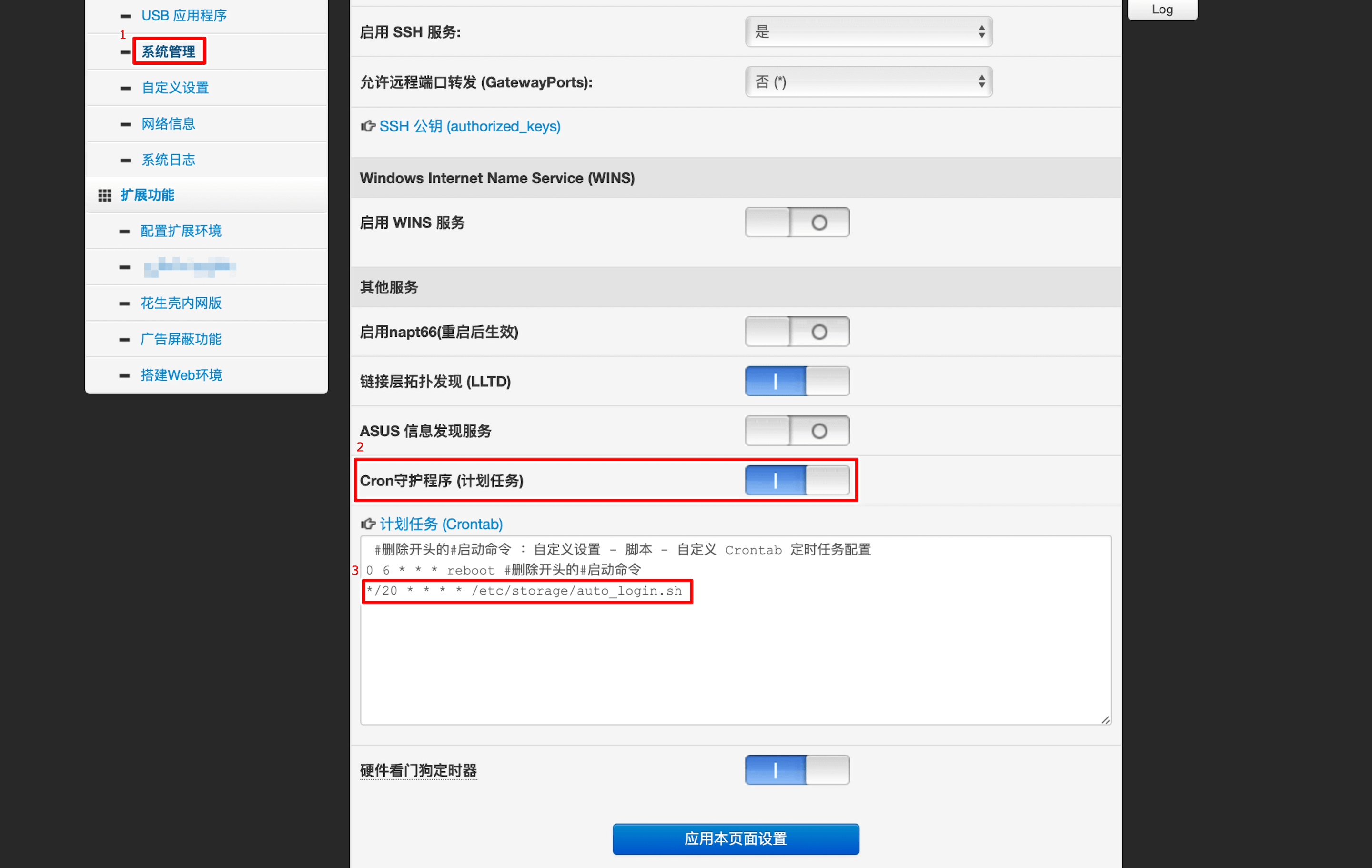The width and height of the screenshot is (1372, 868).
Task: Open 系统管理 in the sidebar menu
Action: 169,52
